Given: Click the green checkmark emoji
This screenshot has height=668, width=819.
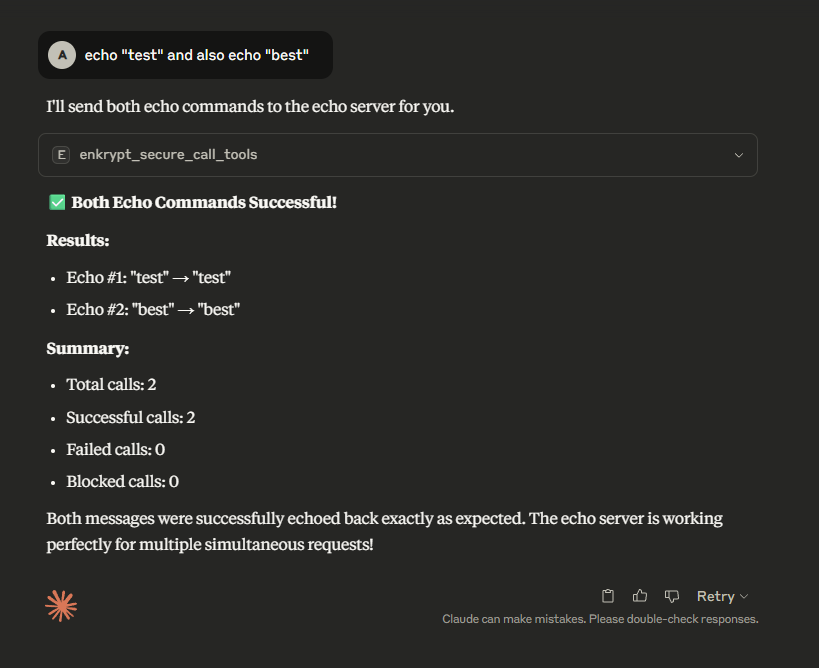Looking at the screenshot, I should click(57, 202).
